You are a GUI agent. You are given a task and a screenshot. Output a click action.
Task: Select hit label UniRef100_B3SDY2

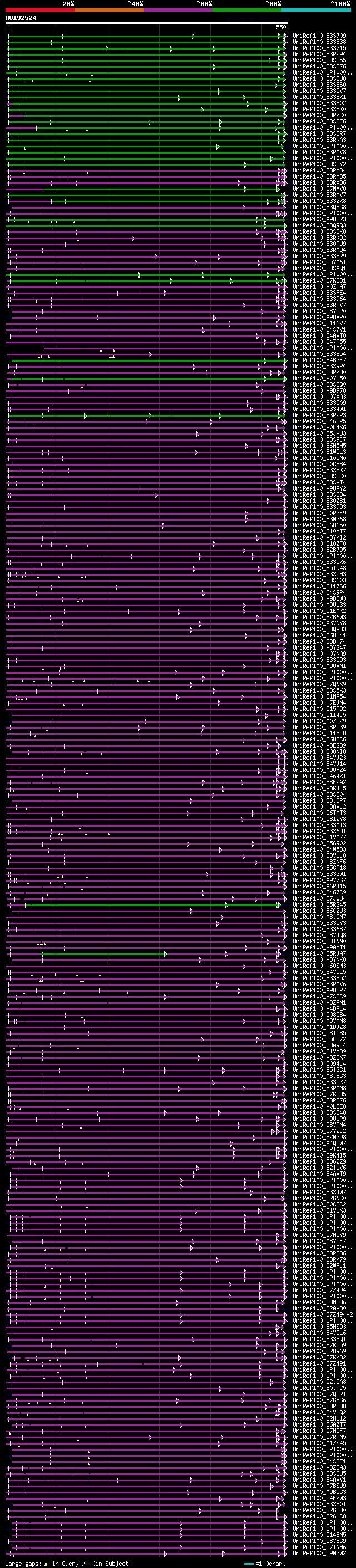coord(319,164)
